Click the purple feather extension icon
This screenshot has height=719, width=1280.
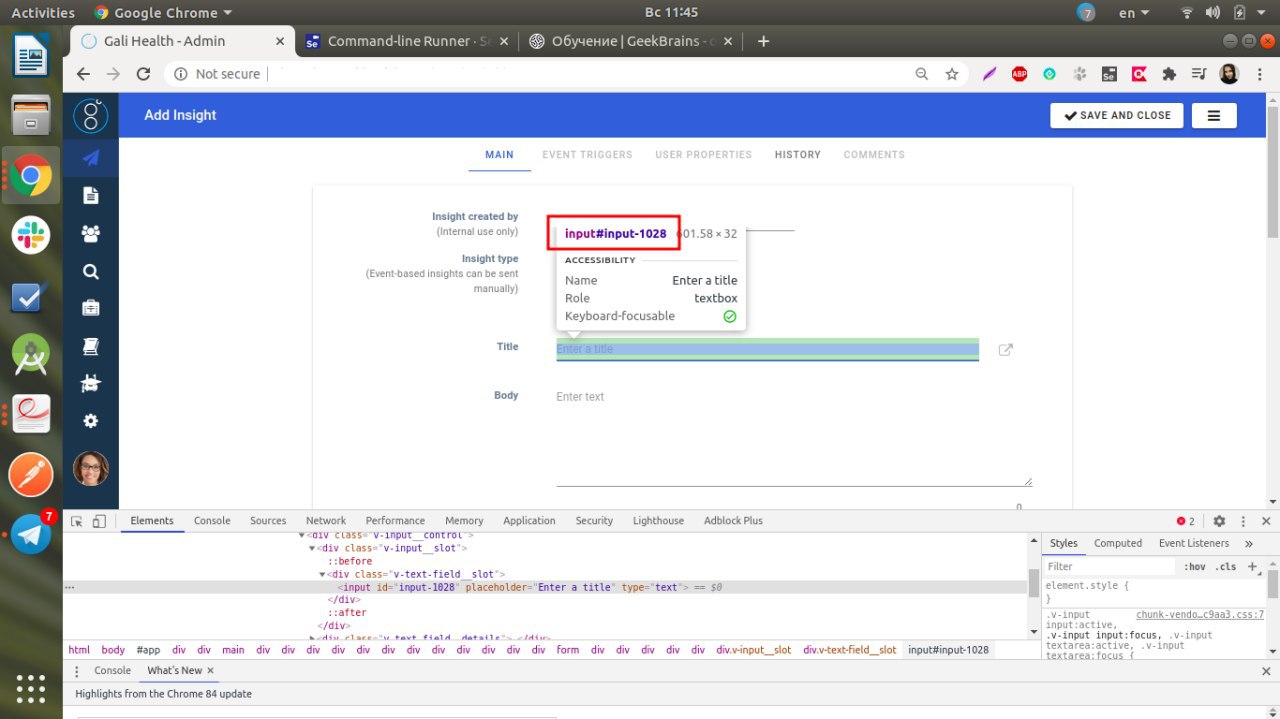click(x=989, y=74)
